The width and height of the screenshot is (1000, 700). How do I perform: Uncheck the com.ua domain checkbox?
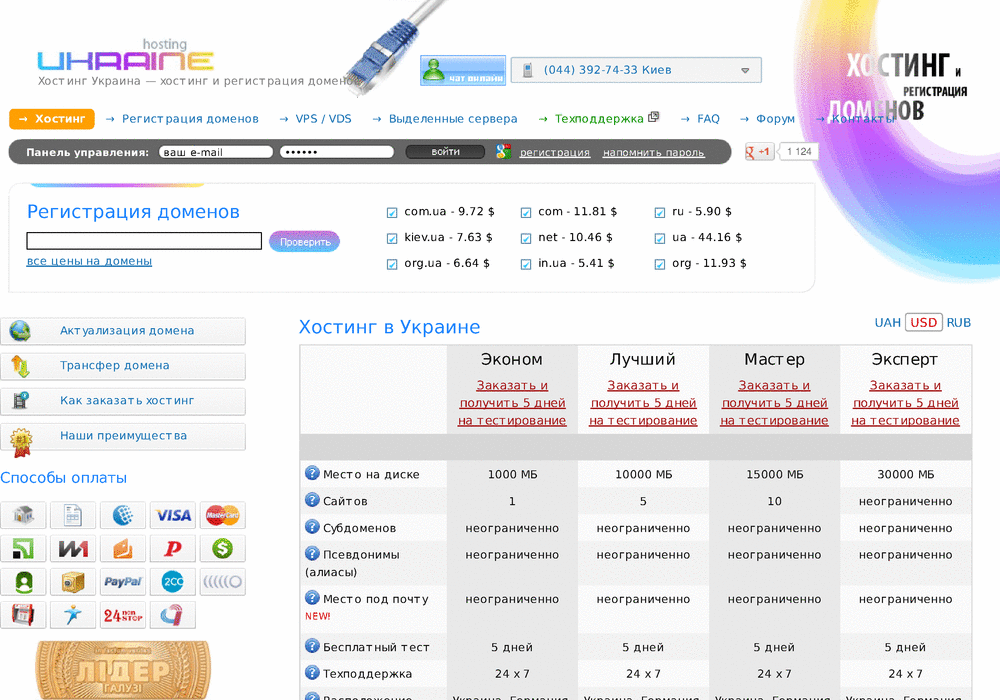pos(392,213)
